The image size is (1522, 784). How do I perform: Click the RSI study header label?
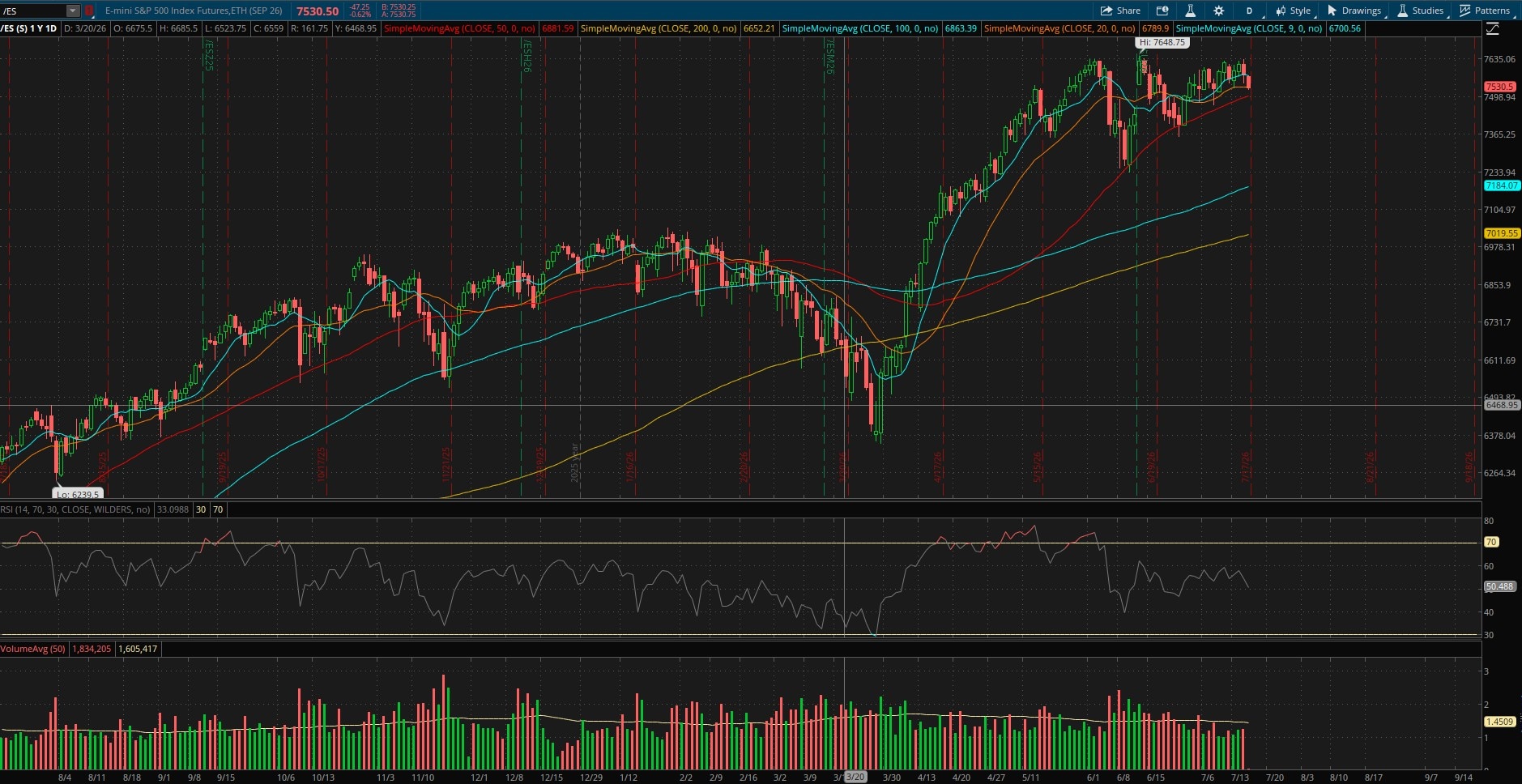click(75, 509)
